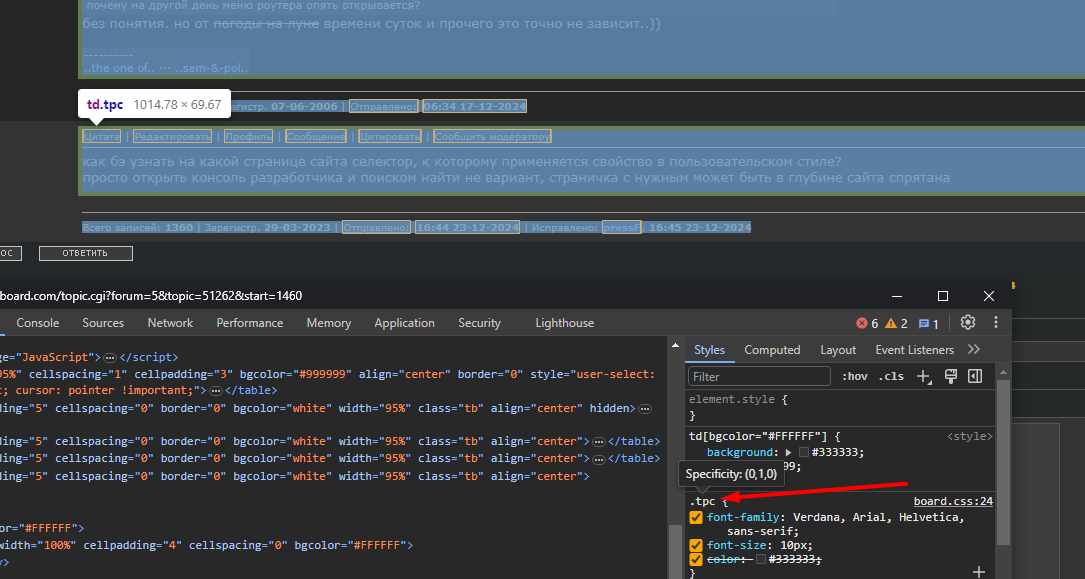Expand ellipsis on the hidden table line
This screenshot has height=579, width=1085.
point(644,409)
